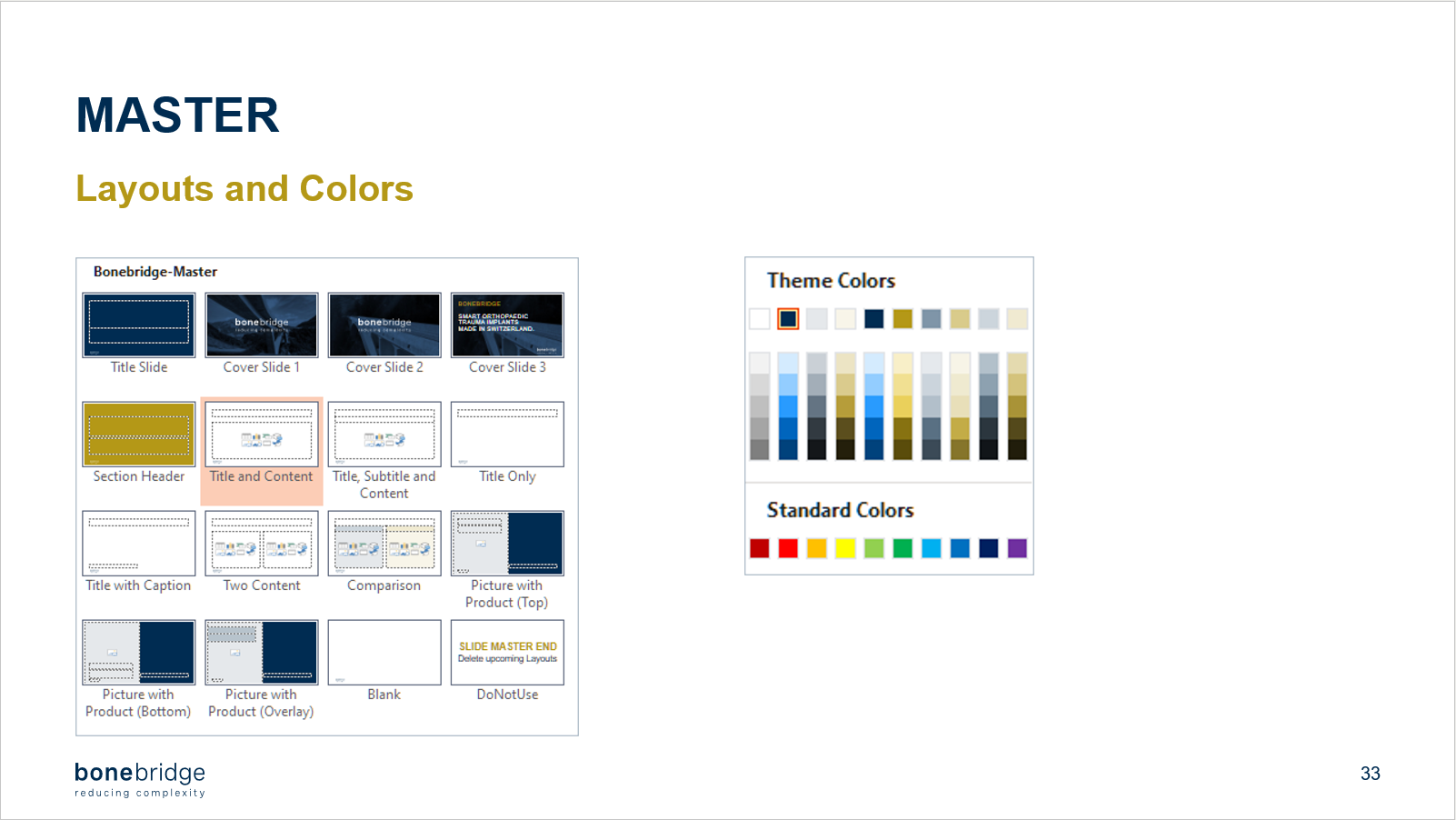1456x820 pixels.
Task: Select the Blank layout thumbnail
Action: pos(384,653)
